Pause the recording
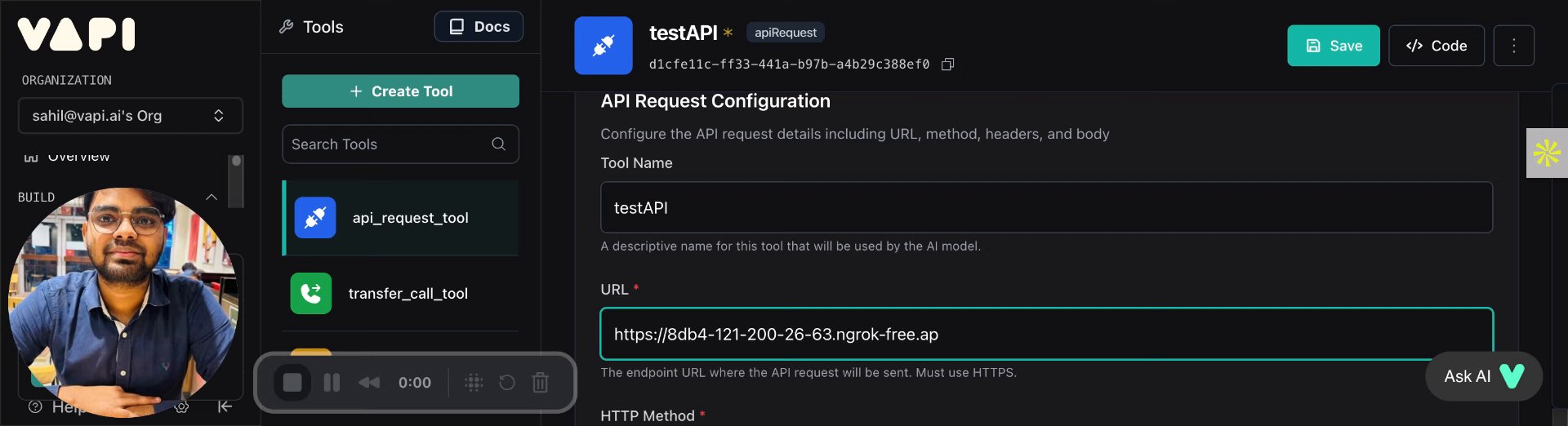 click(332, 383)
